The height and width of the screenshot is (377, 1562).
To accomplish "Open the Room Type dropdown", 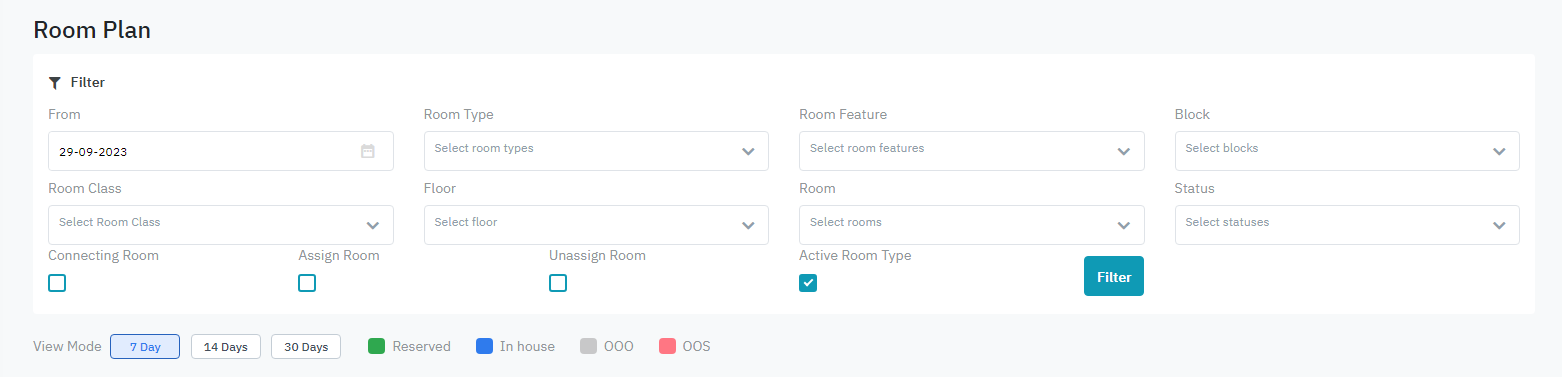I will (596, 151).
